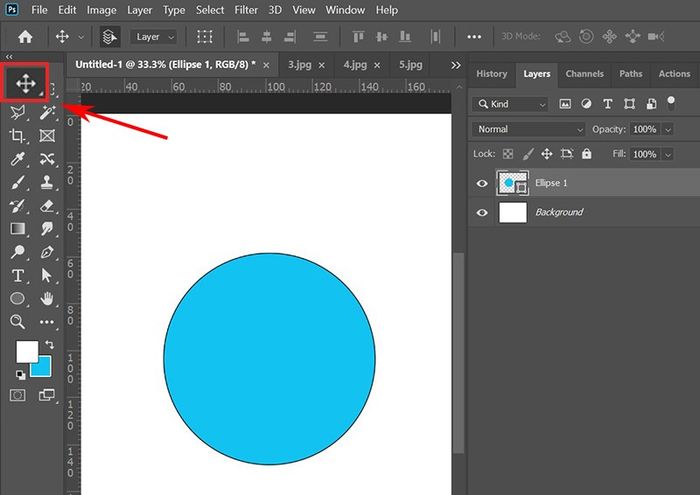Hide the Ellipse 1 layer
Image resolution: width=700 pixels, height=495 pixels.
pyautogui.click(x=482, y=183)
